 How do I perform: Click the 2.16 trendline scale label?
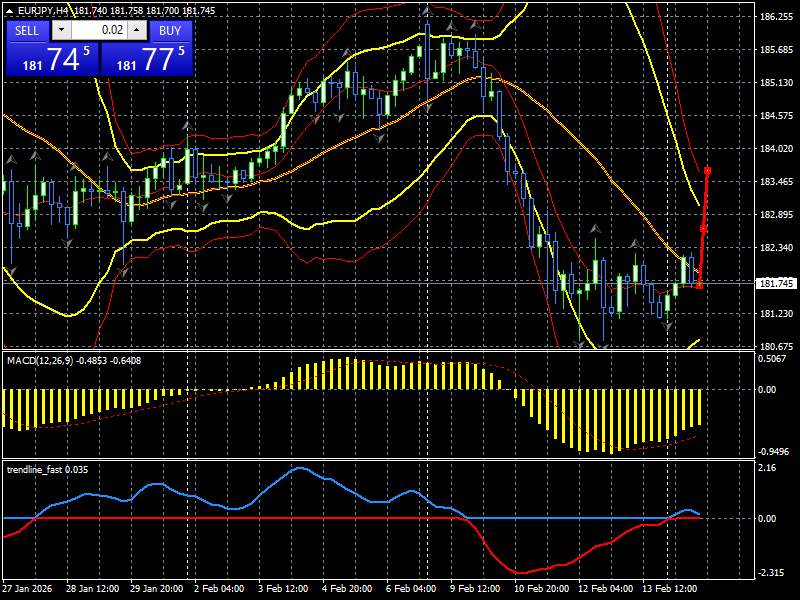tap(767, 467)
